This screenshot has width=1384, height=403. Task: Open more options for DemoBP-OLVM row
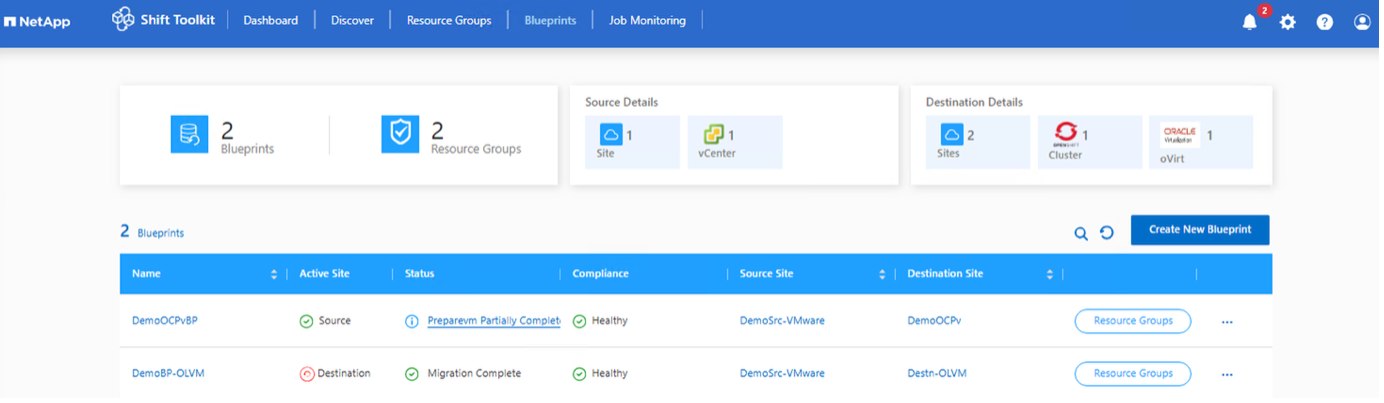(x=1227, y=374)
